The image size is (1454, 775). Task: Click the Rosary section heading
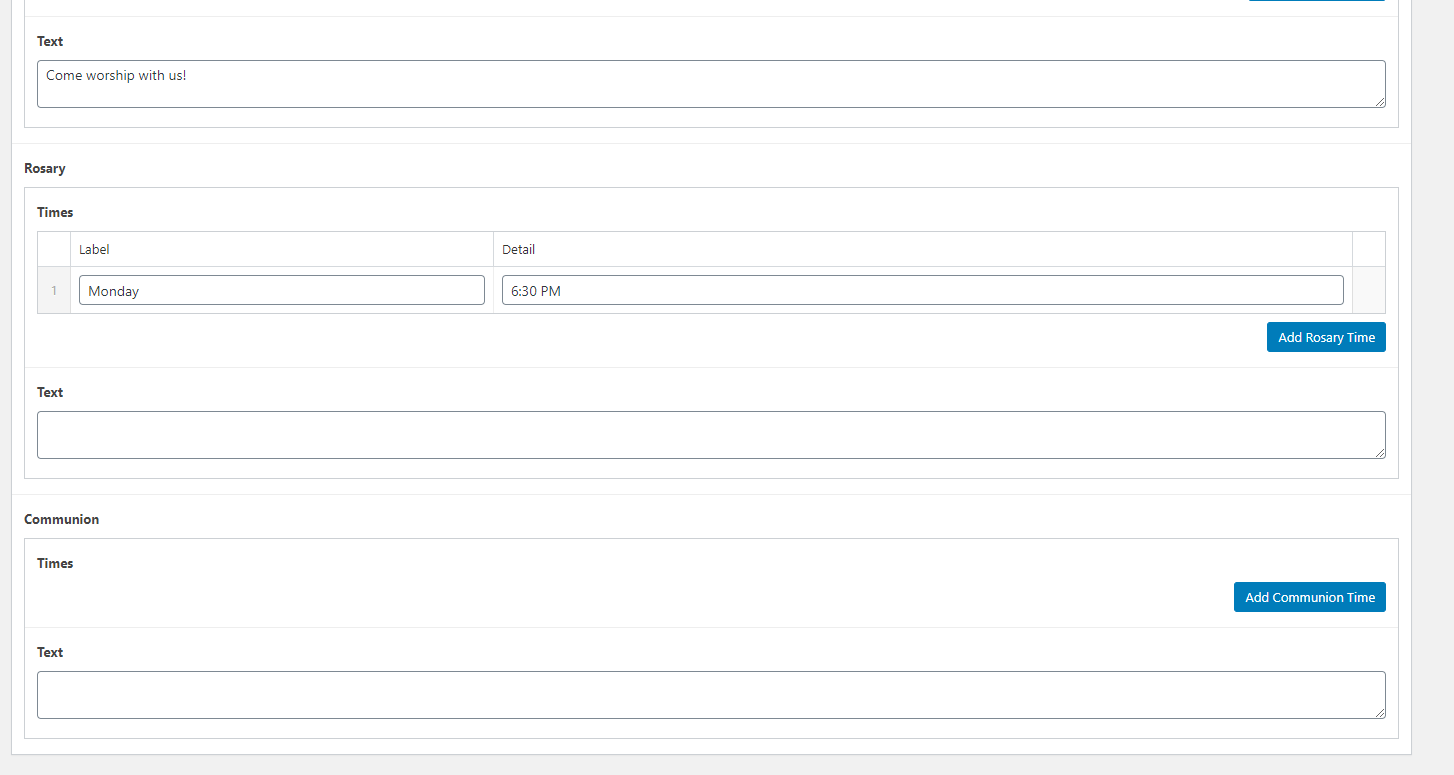(45, 168)
